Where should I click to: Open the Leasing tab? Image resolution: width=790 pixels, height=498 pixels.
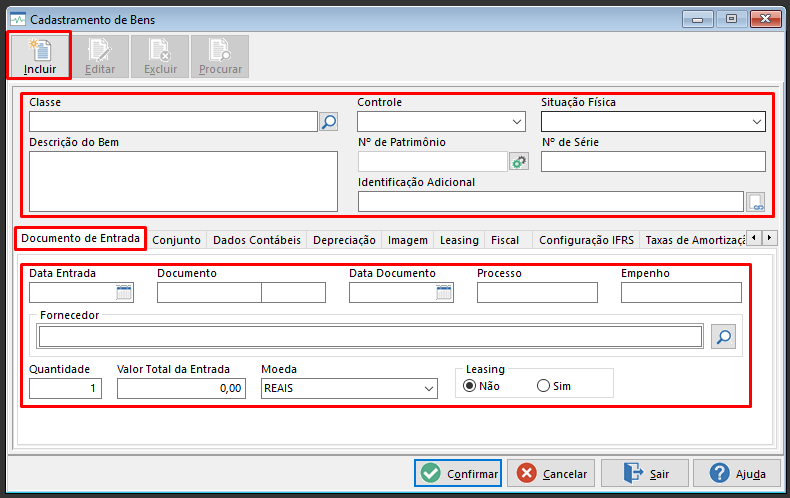click(459, 240)
